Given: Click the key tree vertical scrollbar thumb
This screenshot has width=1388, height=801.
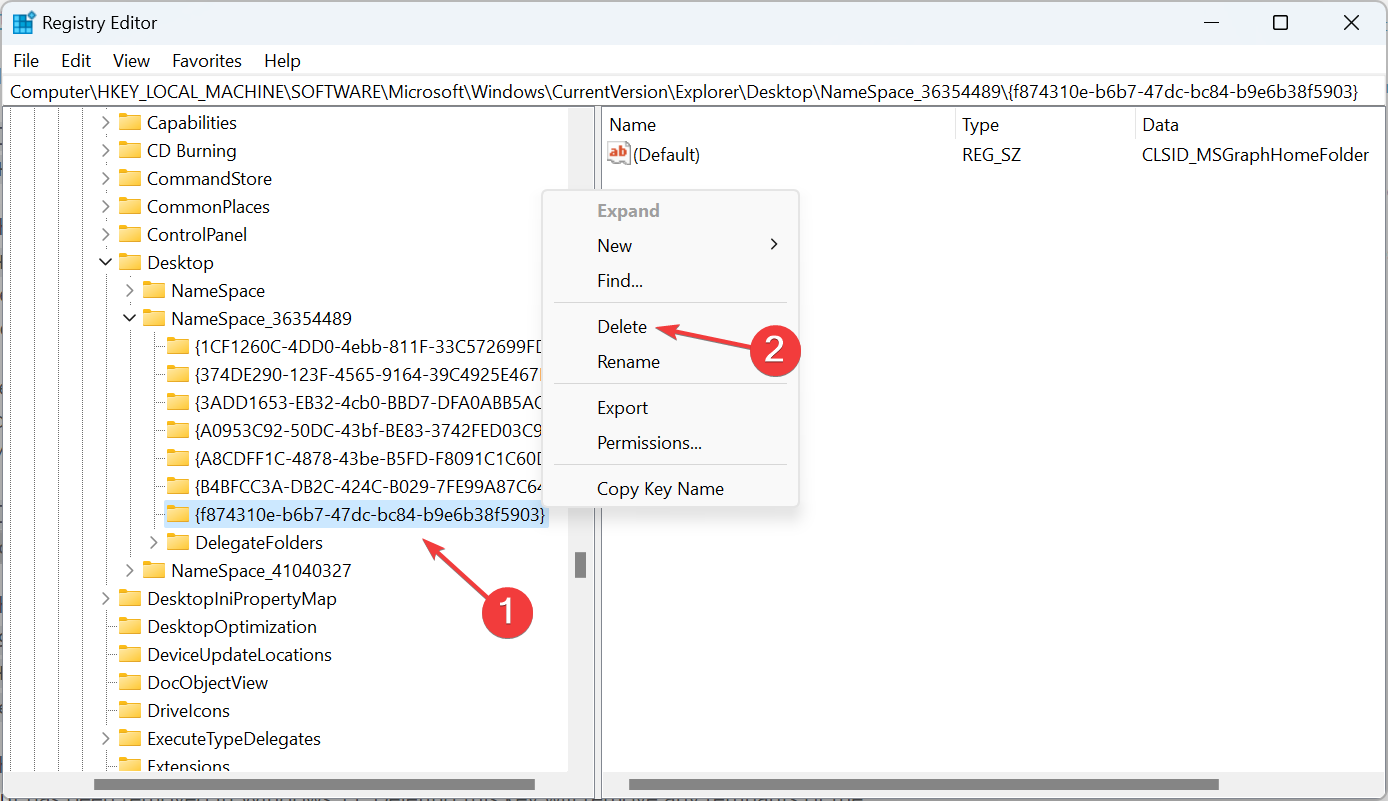Looking at the screenshot, I should [580, 565].
